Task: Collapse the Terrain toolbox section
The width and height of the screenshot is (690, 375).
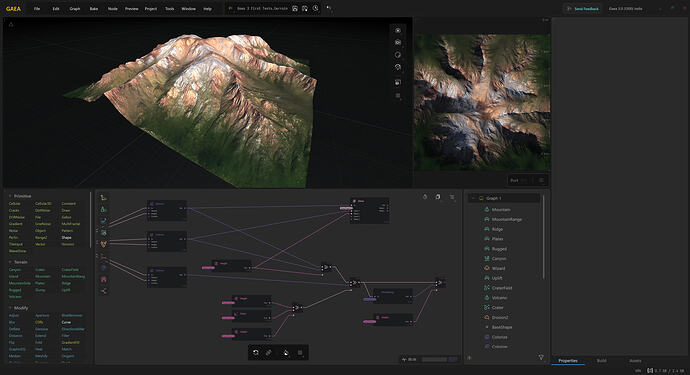Action: click(x=10, y=262)
